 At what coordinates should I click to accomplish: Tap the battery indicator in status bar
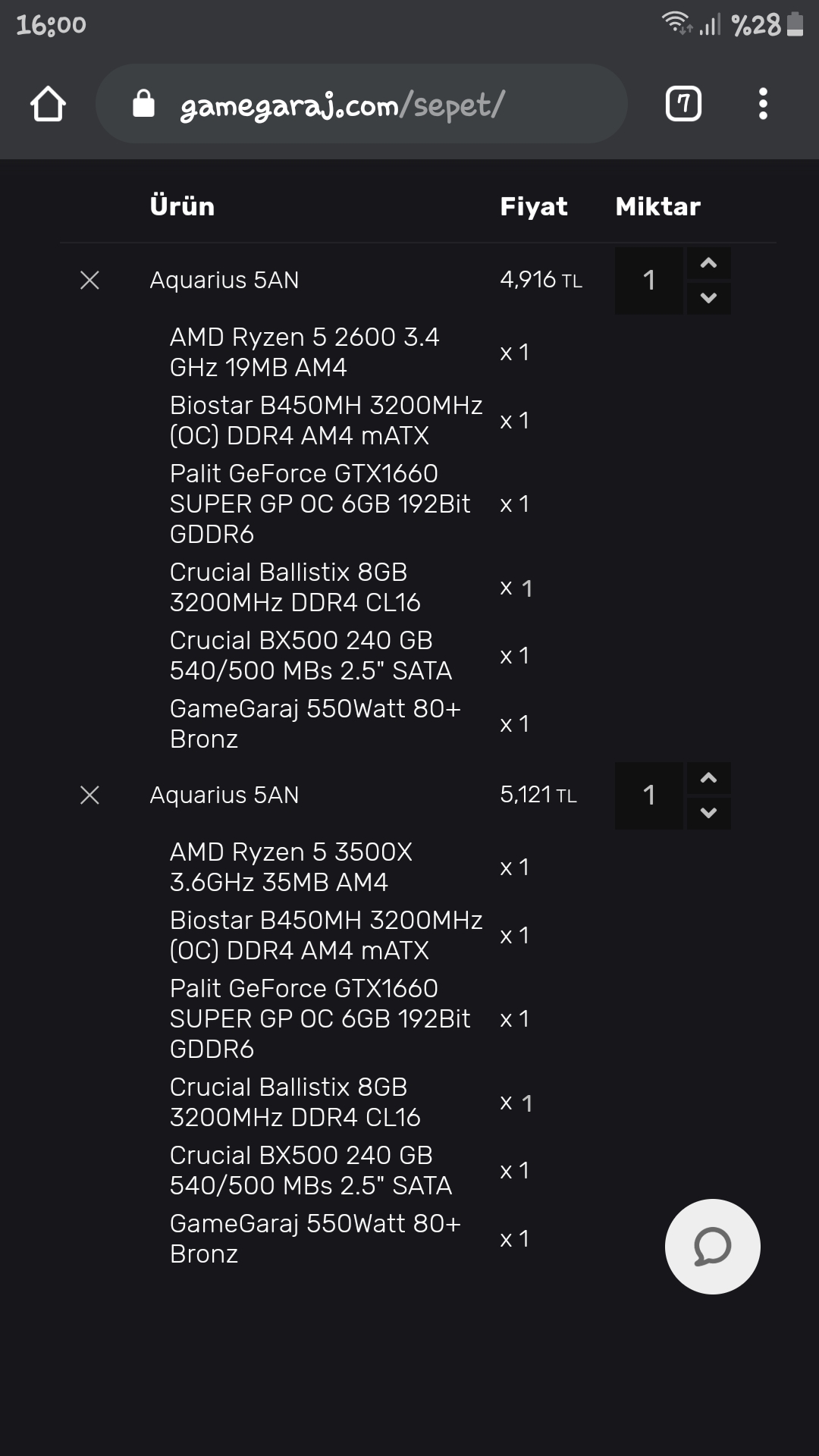(795, 24)
